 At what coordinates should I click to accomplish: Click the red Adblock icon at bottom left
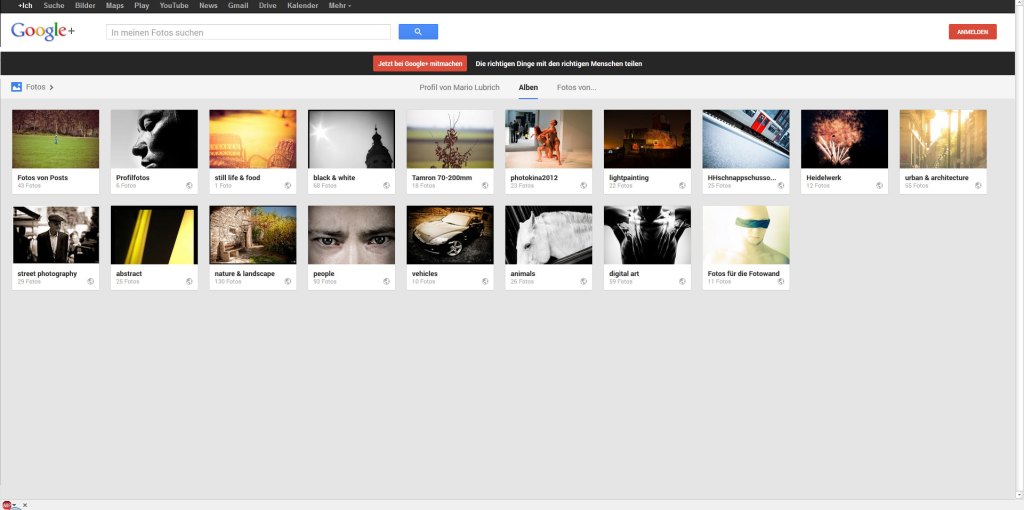click(7, 505)
